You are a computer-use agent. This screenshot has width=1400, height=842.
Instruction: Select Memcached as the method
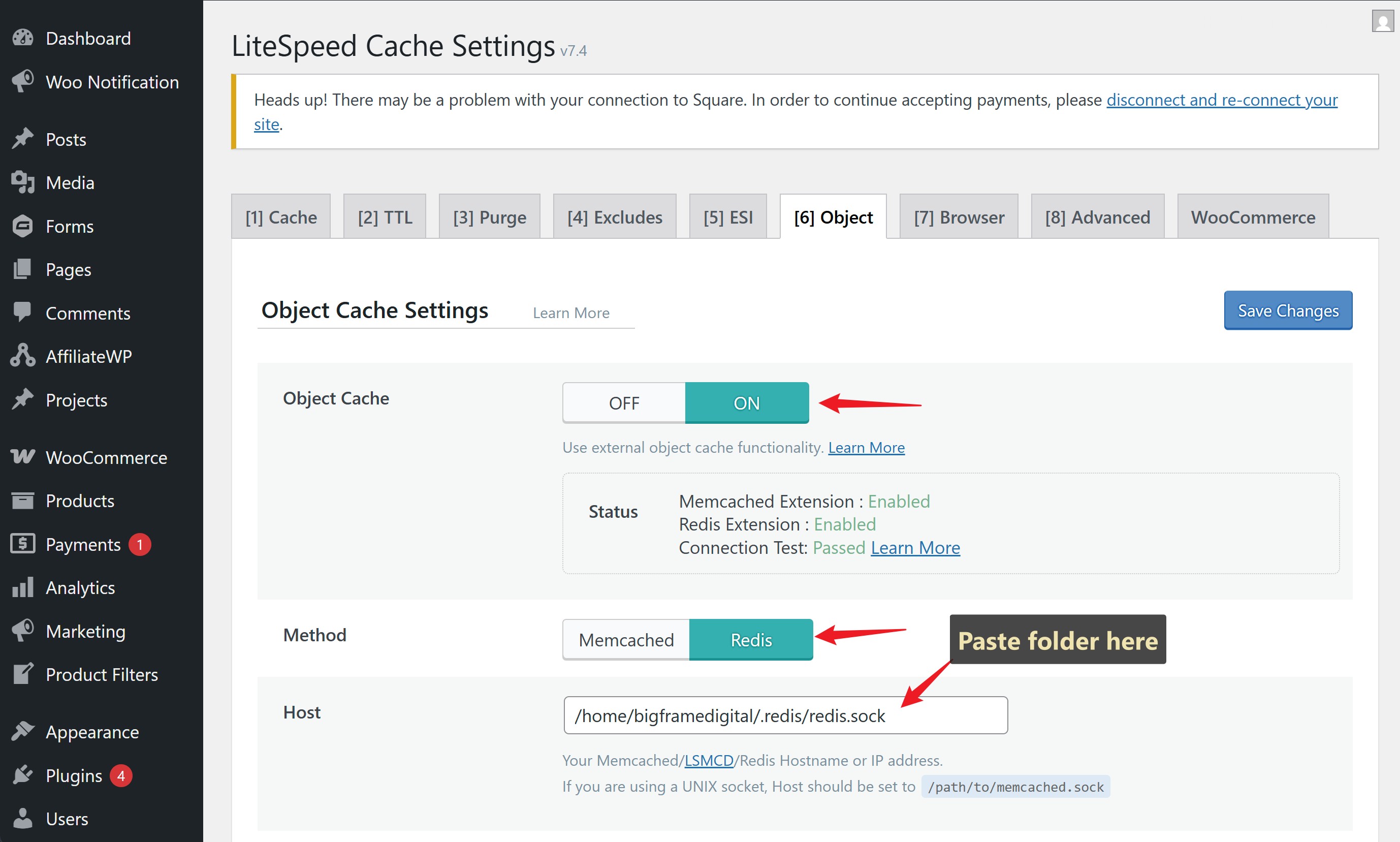(626, 639)
